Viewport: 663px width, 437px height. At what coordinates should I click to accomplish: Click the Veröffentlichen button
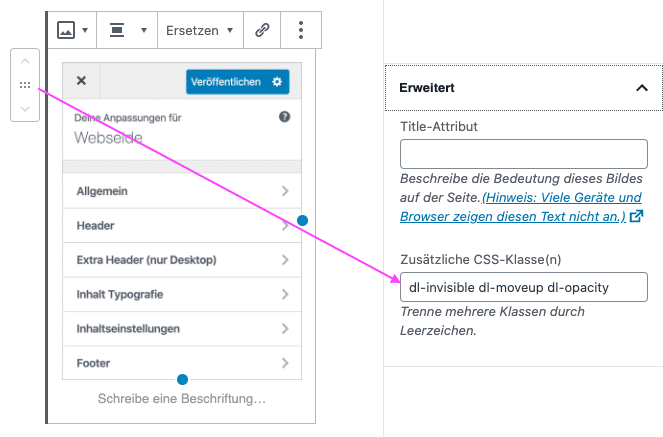(238, 82)
